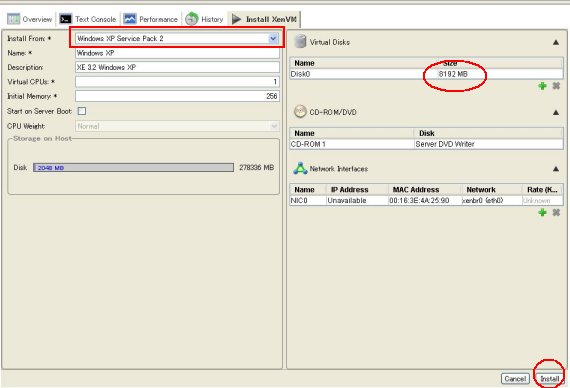Click the IP Address column header
This screenshot has height=388, width=570.
pyautogui.click(x=357, y=190)
